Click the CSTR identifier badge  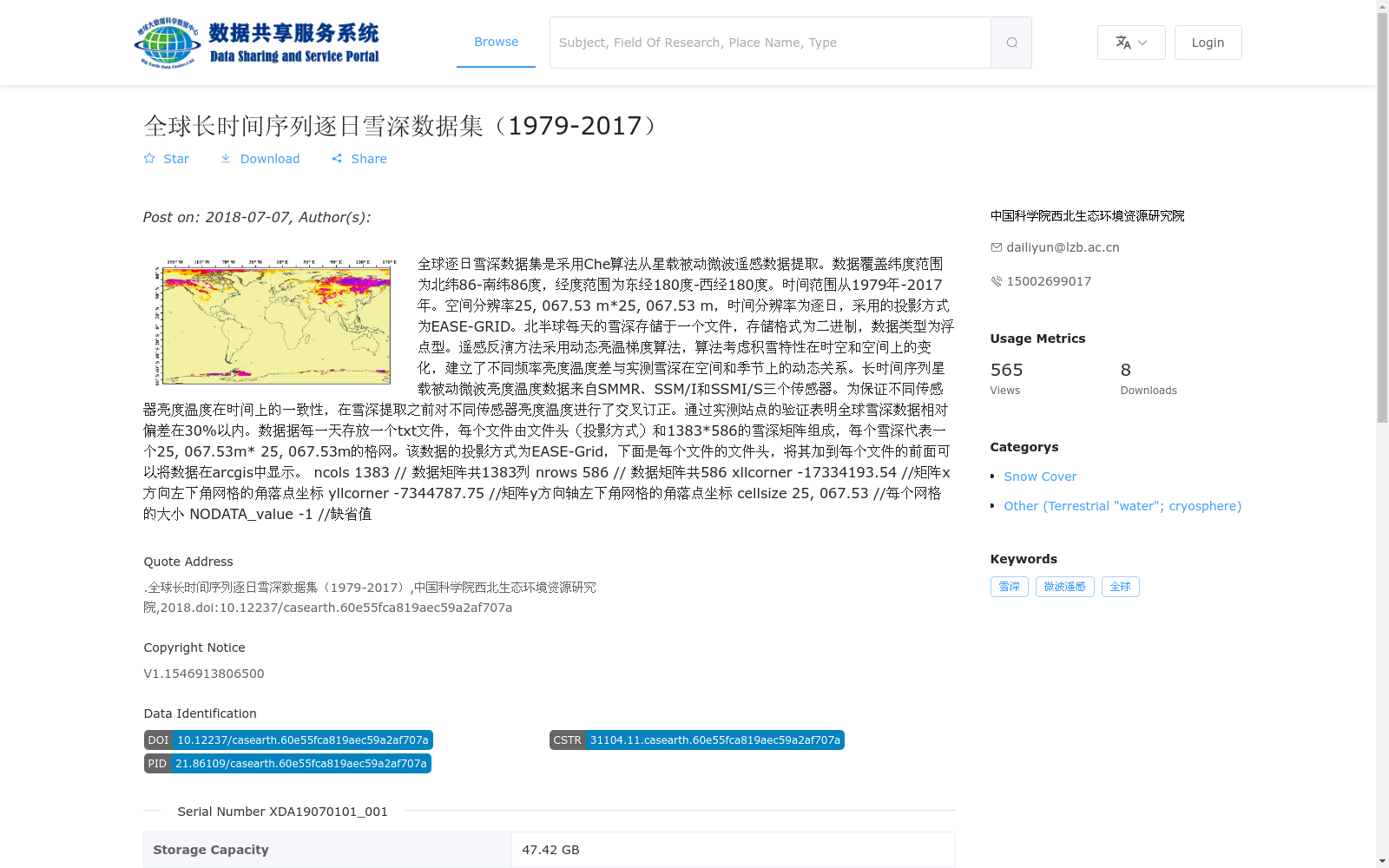coord(697,740)
